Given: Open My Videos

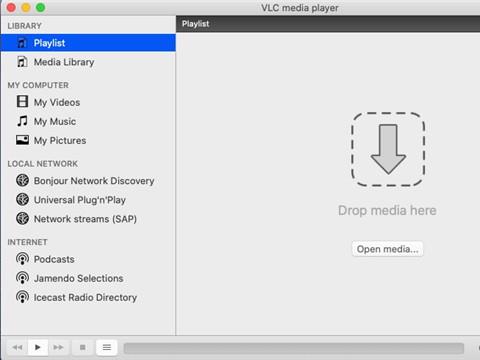Looking at the screenshot, I should click(88, 102).
